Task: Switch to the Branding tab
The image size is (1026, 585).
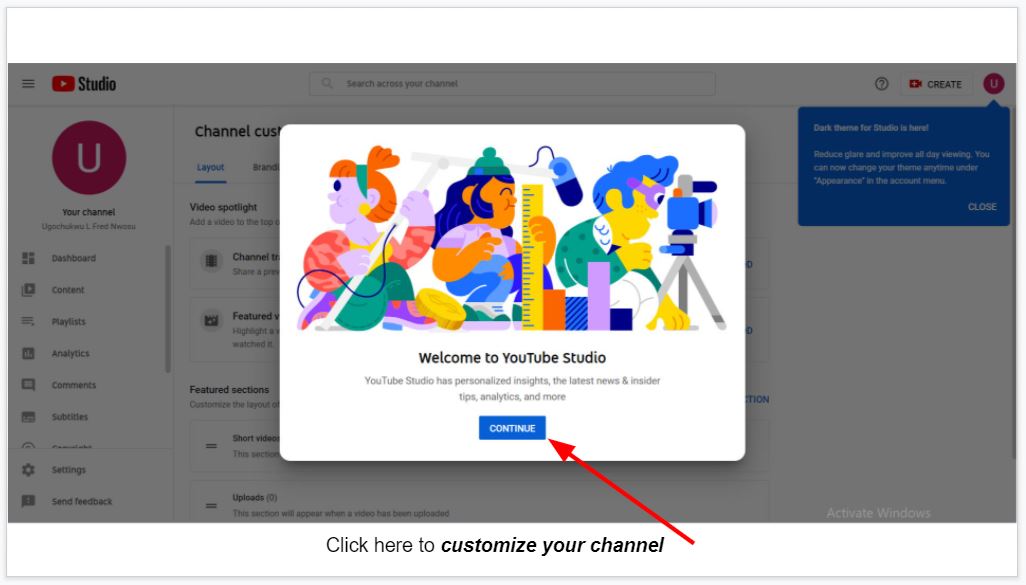Action: pyautogui.click(x=266, y=168)
